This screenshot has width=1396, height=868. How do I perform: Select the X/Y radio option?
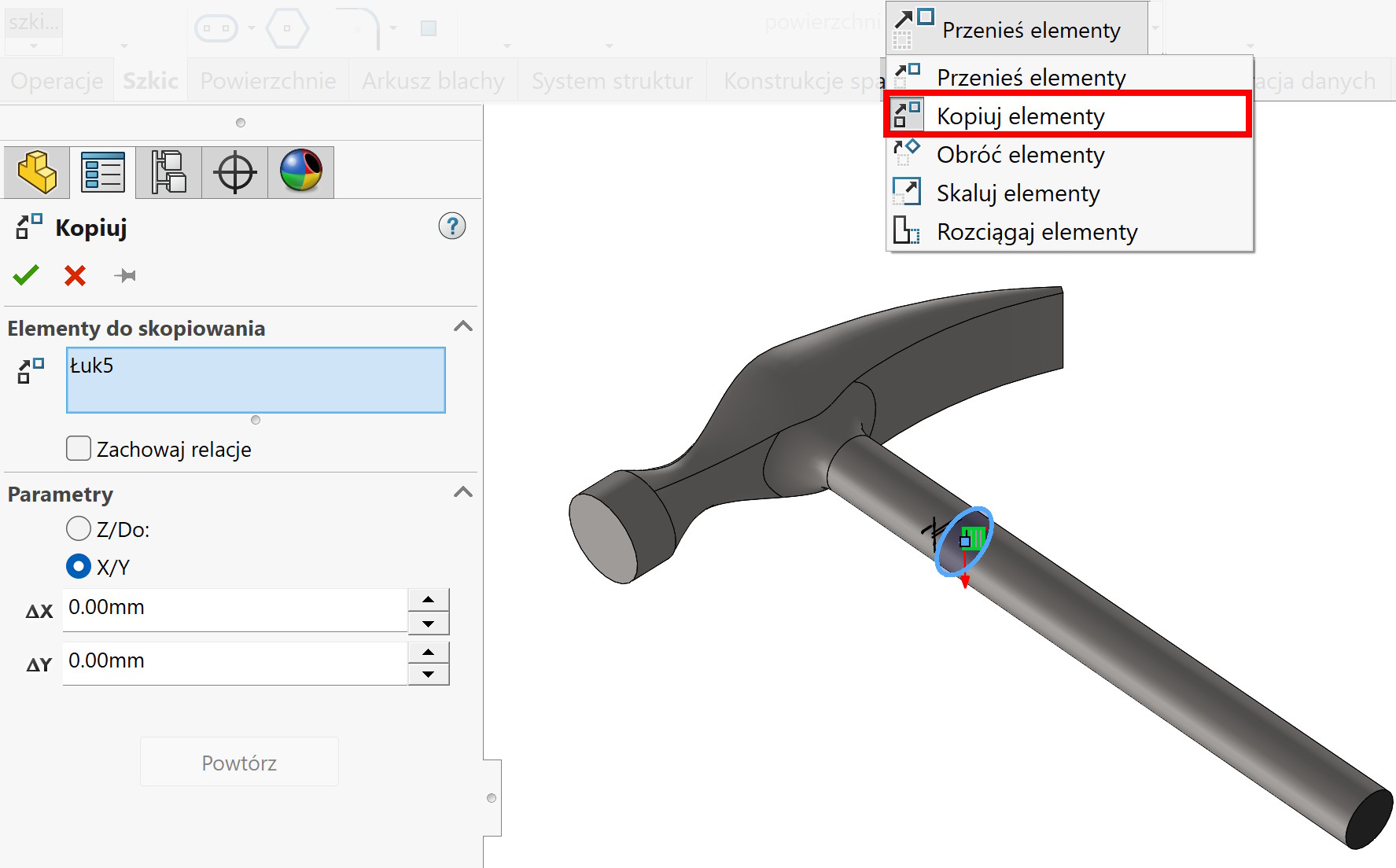[79, 567]
